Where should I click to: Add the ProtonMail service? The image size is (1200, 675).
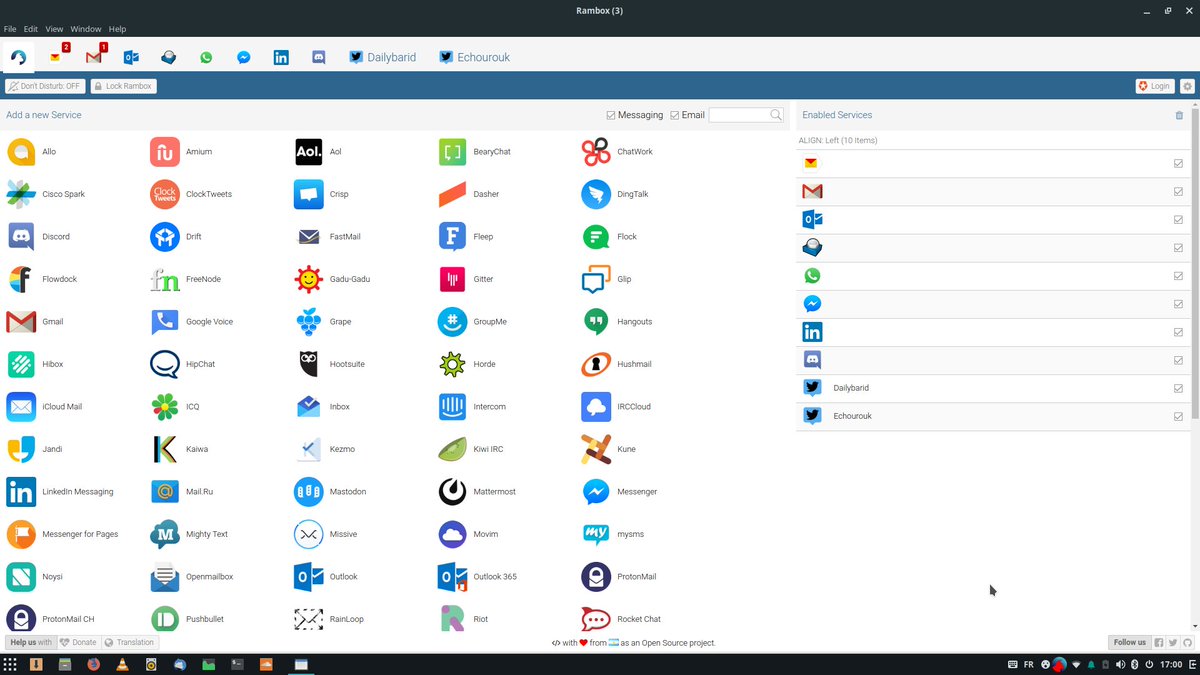619,577
